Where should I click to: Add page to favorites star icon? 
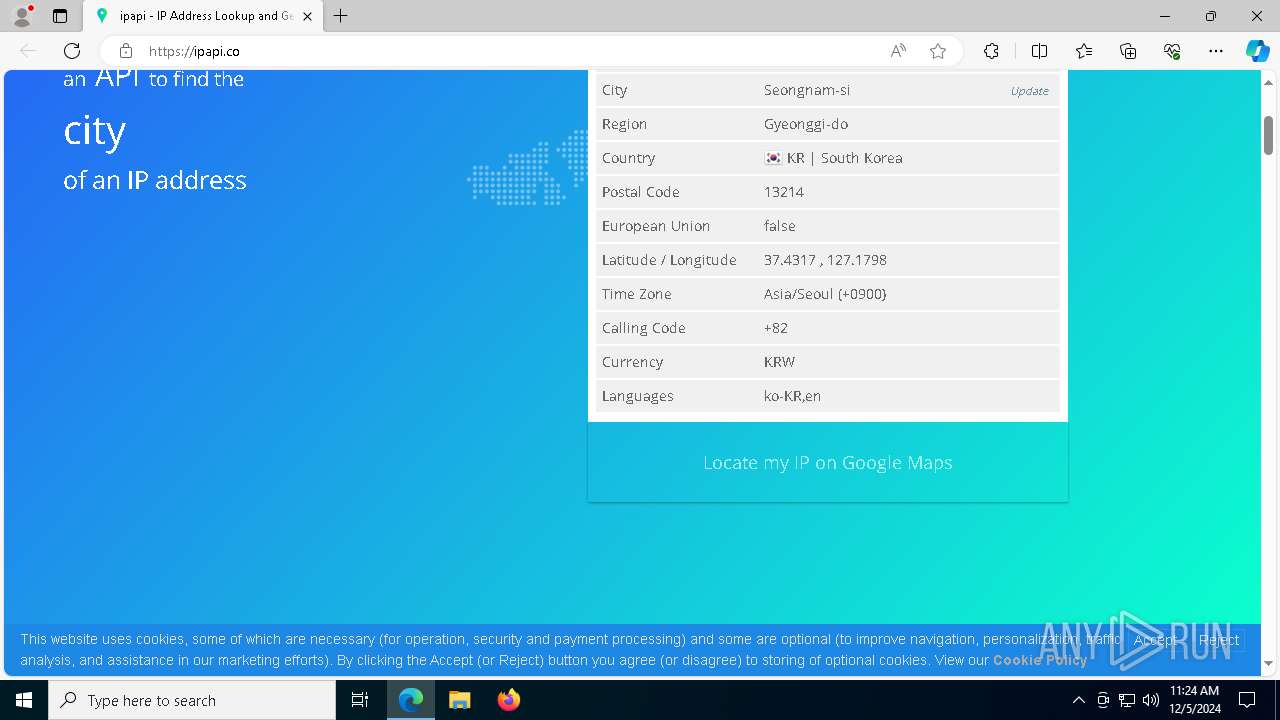[938, 51]
